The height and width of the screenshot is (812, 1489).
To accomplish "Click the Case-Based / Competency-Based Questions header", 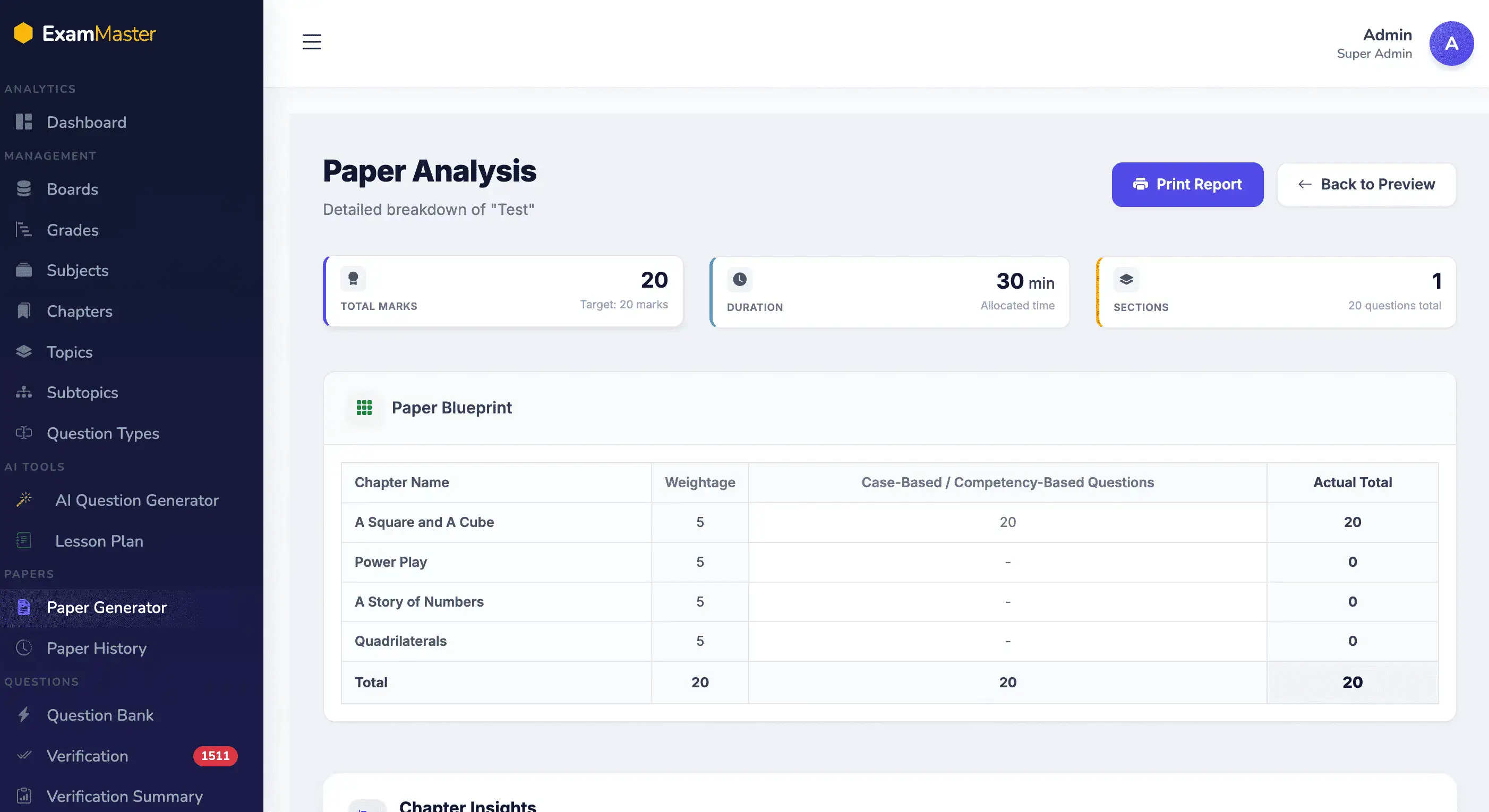I will pyautogui.click(x=1007, y=482).
